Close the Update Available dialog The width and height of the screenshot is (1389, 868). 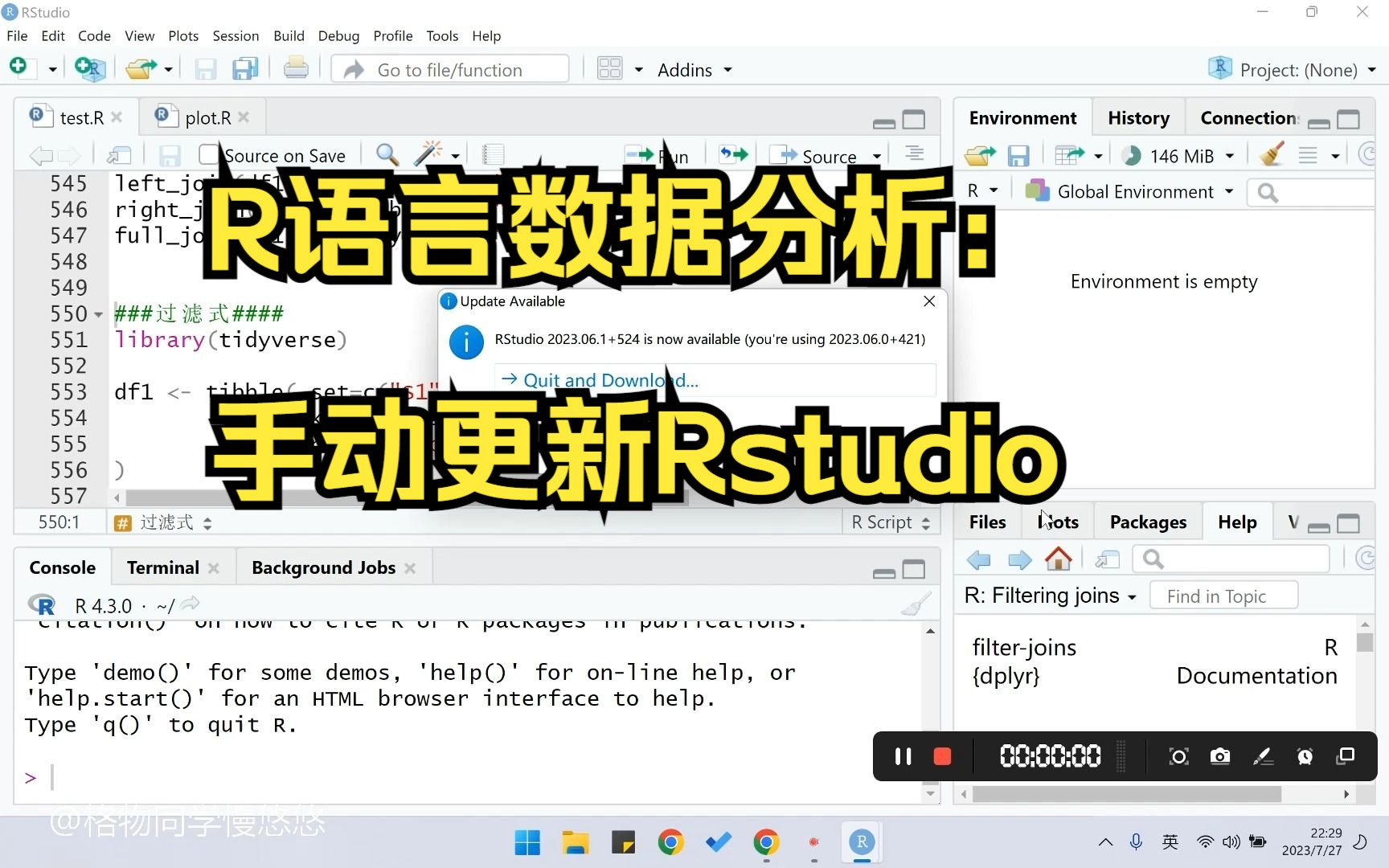(x=929, y=301)
